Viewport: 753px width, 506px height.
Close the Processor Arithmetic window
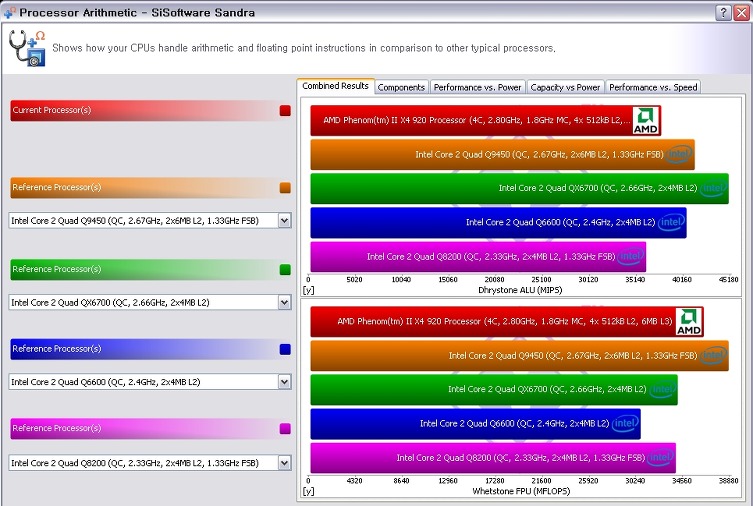pos(741,12)
